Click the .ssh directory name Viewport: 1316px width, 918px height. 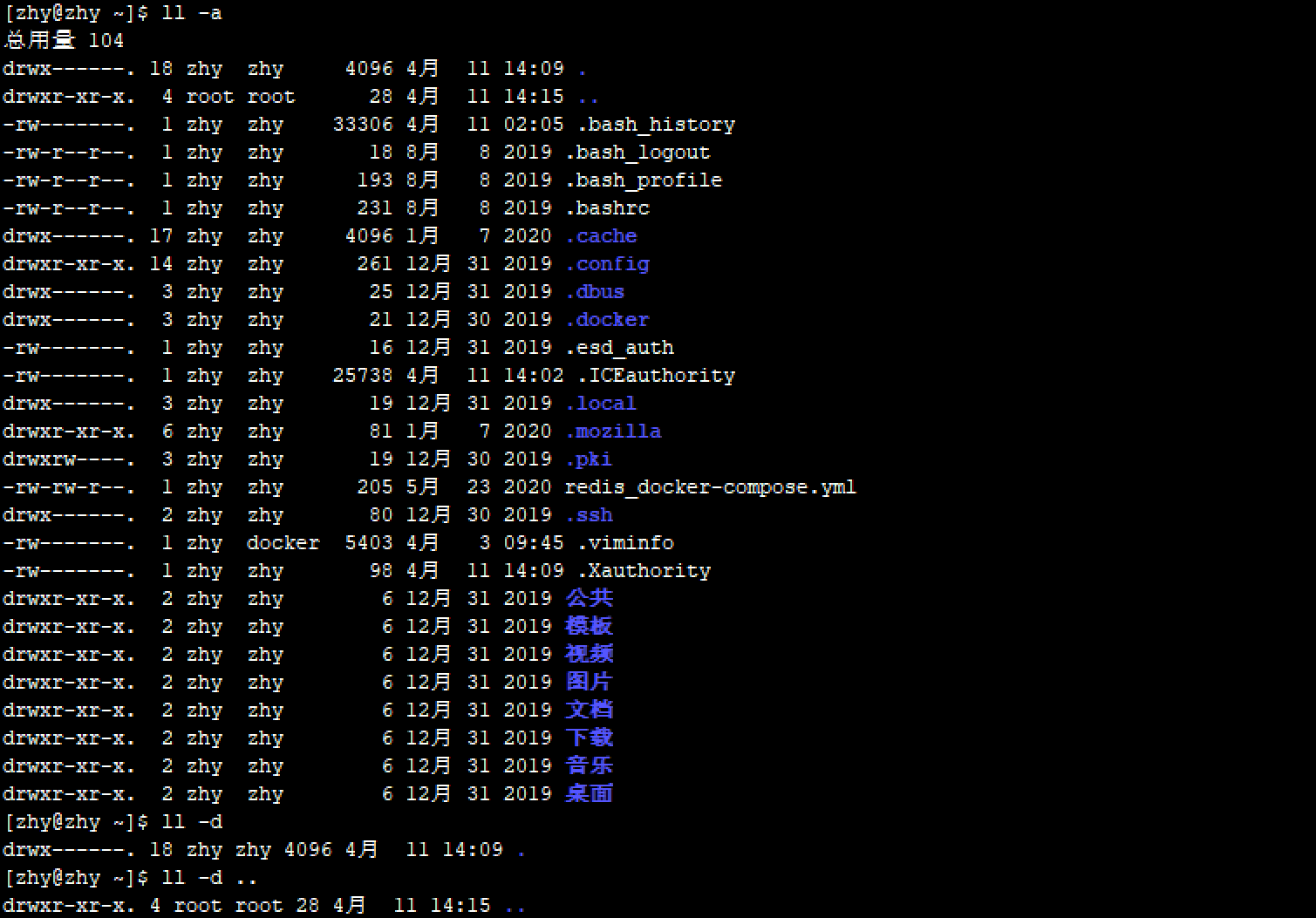tap(590, 515)
